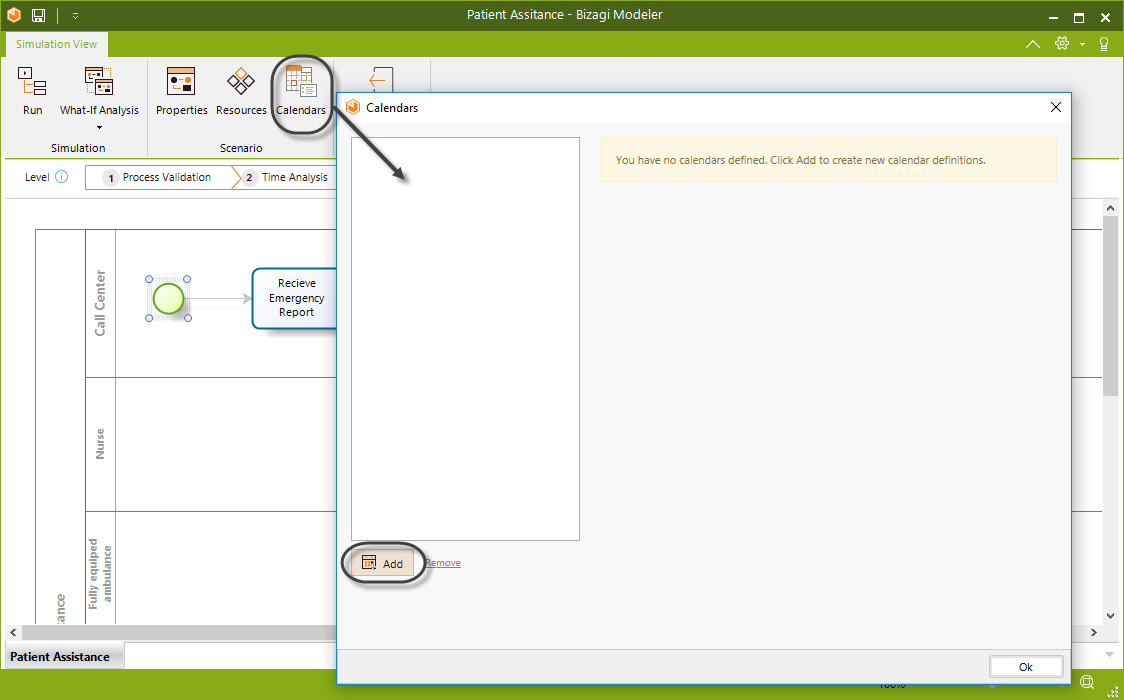Click the Nurse lane label
Image resolution: width=1124 pixels, height=700 pixels.
coord(100,444)
